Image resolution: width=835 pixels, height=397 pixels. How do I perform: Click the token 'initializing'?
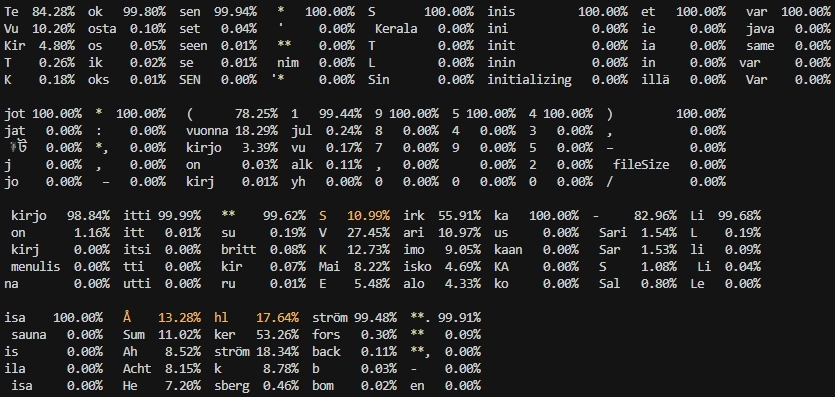pos(529,79)
